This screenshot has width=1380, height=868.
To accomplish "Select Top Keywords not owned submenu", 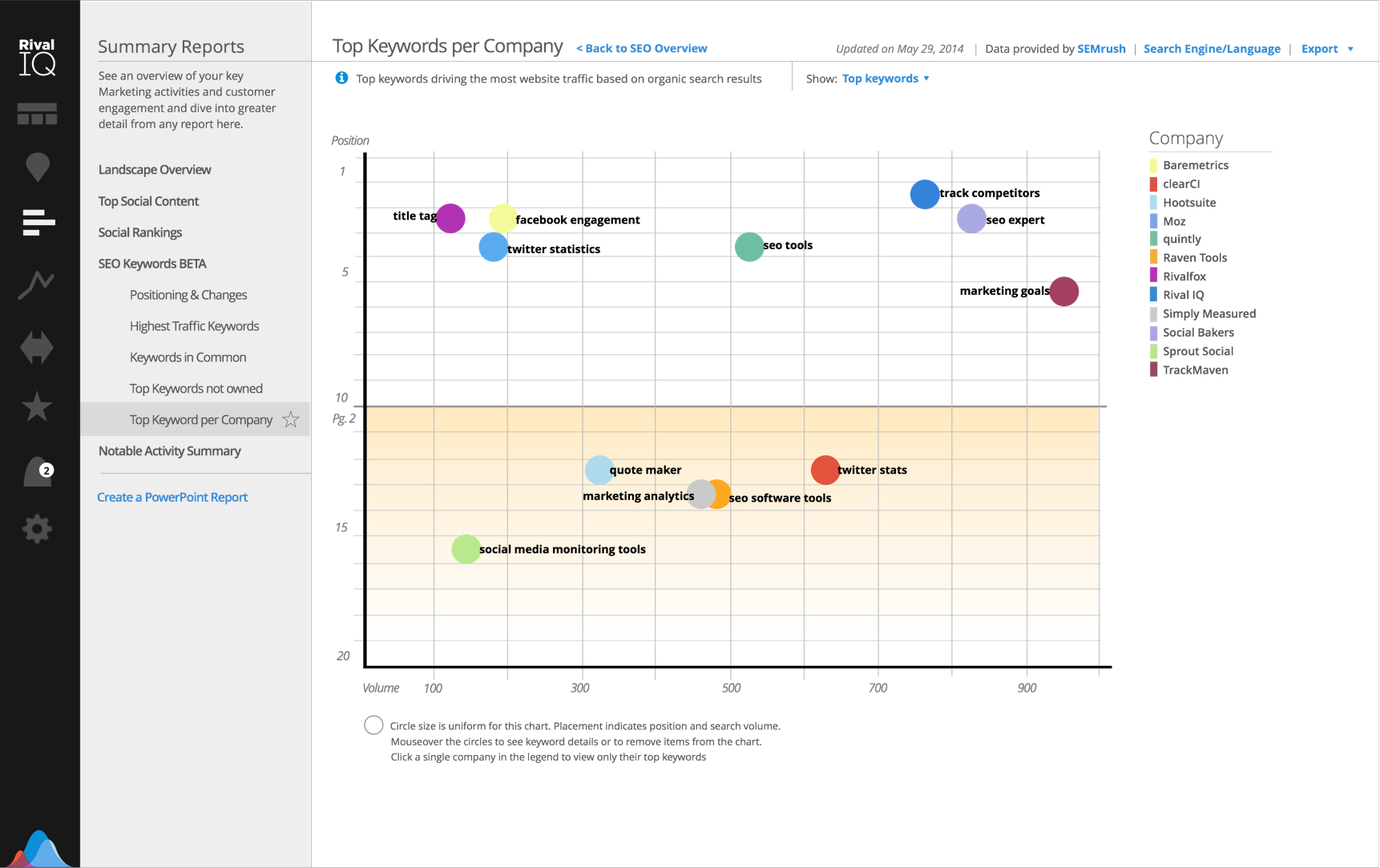I will coord(196,389).
